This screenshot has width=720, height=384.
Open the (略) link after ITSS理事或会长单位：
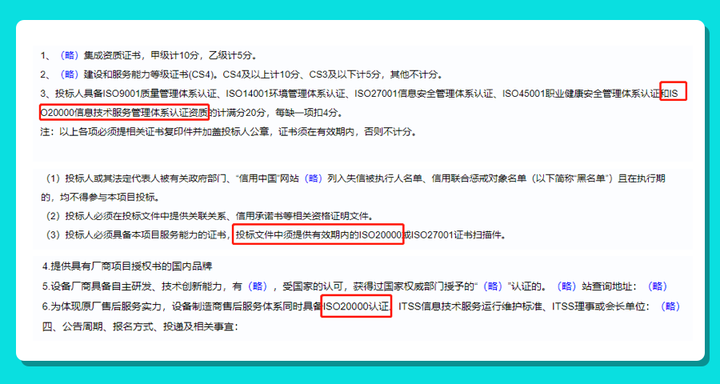670,306
